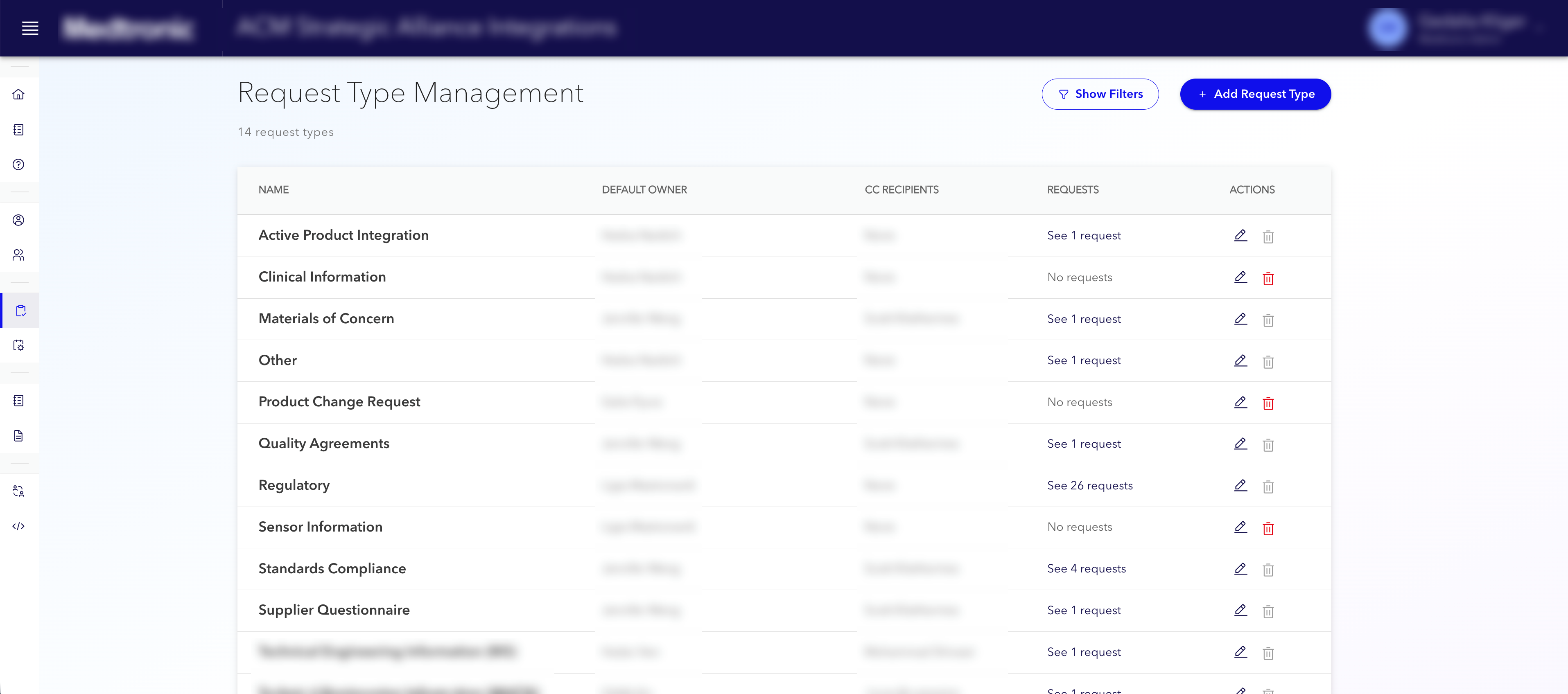Viewport: 1568px width, 694px height.
Task: Edit the Supplier Questionnaire request type
Action: tap(1240, 611)
